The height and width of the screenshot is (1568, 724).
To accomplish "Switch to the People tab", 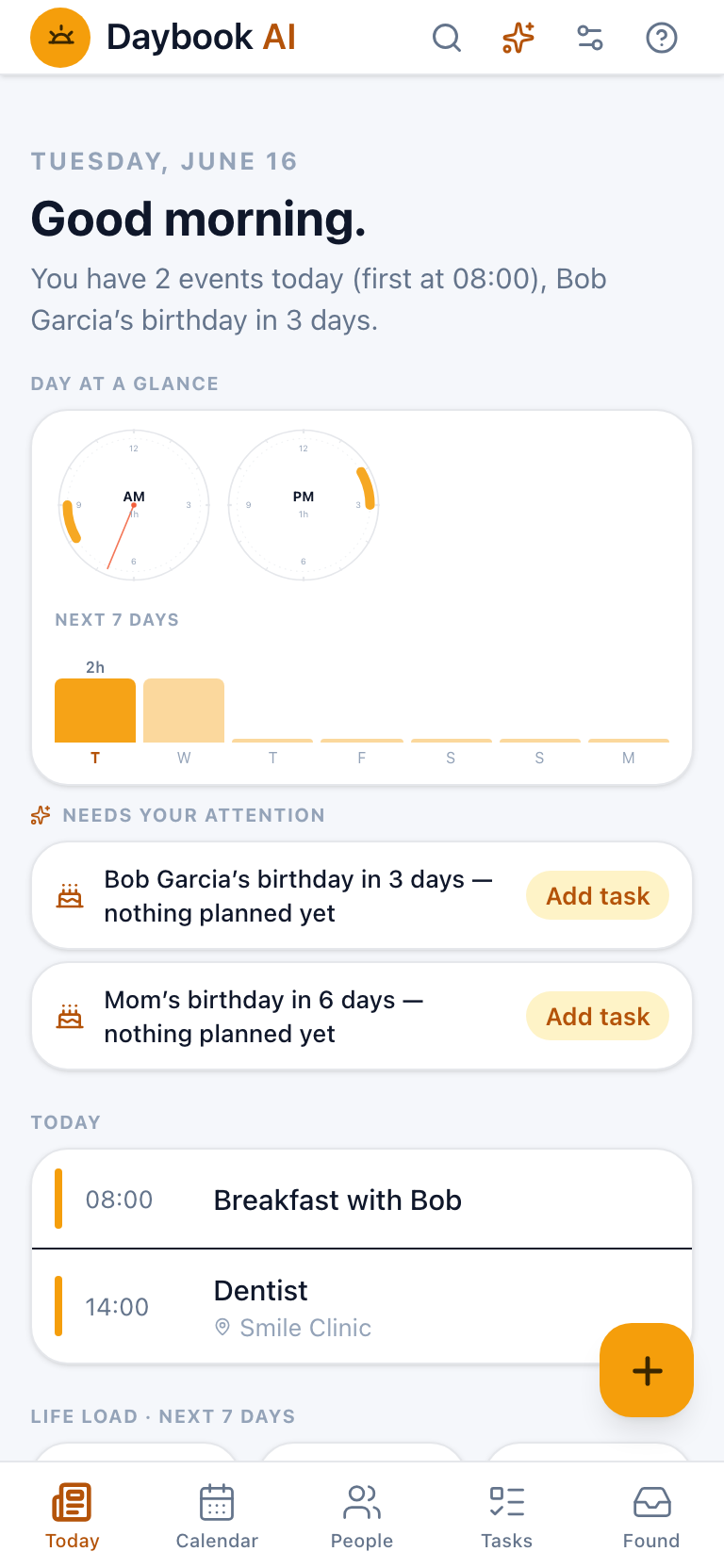I will [x=362, y=1515].
